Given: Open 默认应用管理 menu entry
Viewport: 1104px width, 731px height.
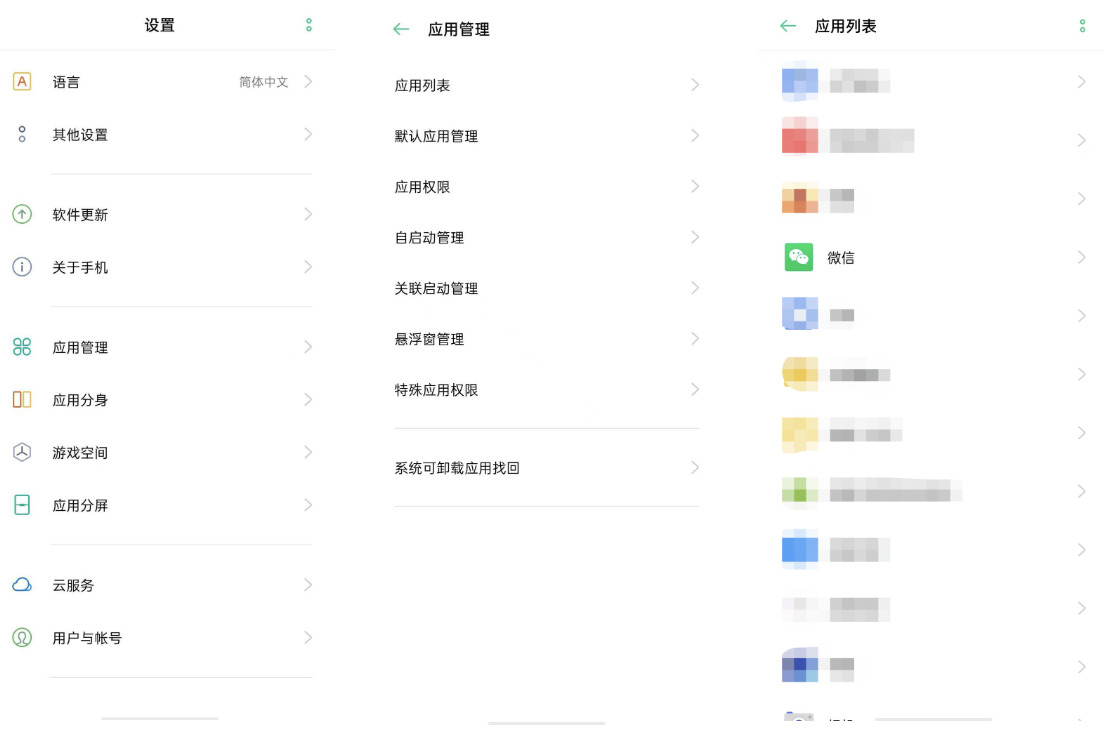Looking at the screenshot, I should (436, 136).
